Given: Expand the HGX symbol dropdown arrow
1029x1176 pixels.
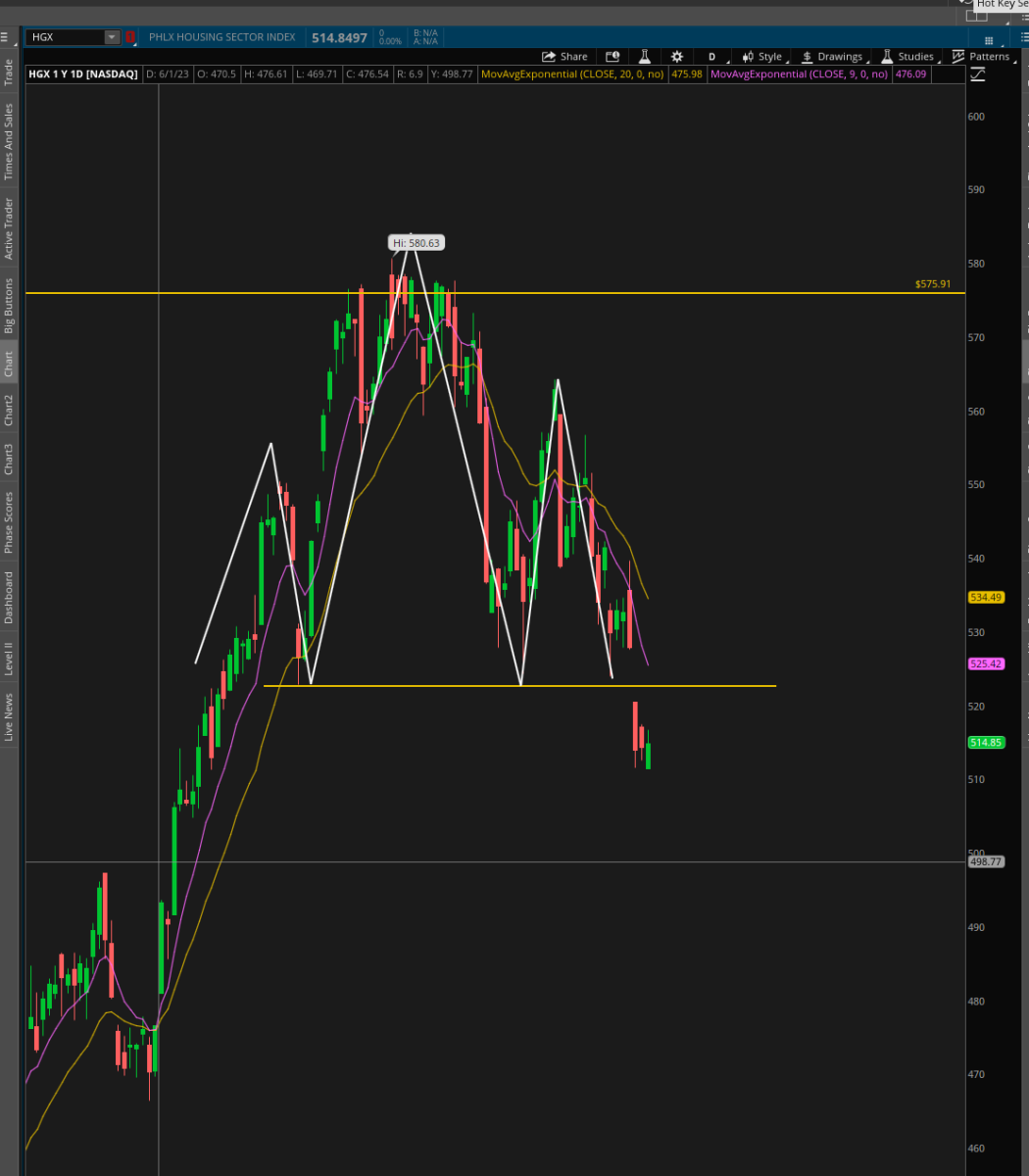Looking at the screenshot, I should click(112, 37).
